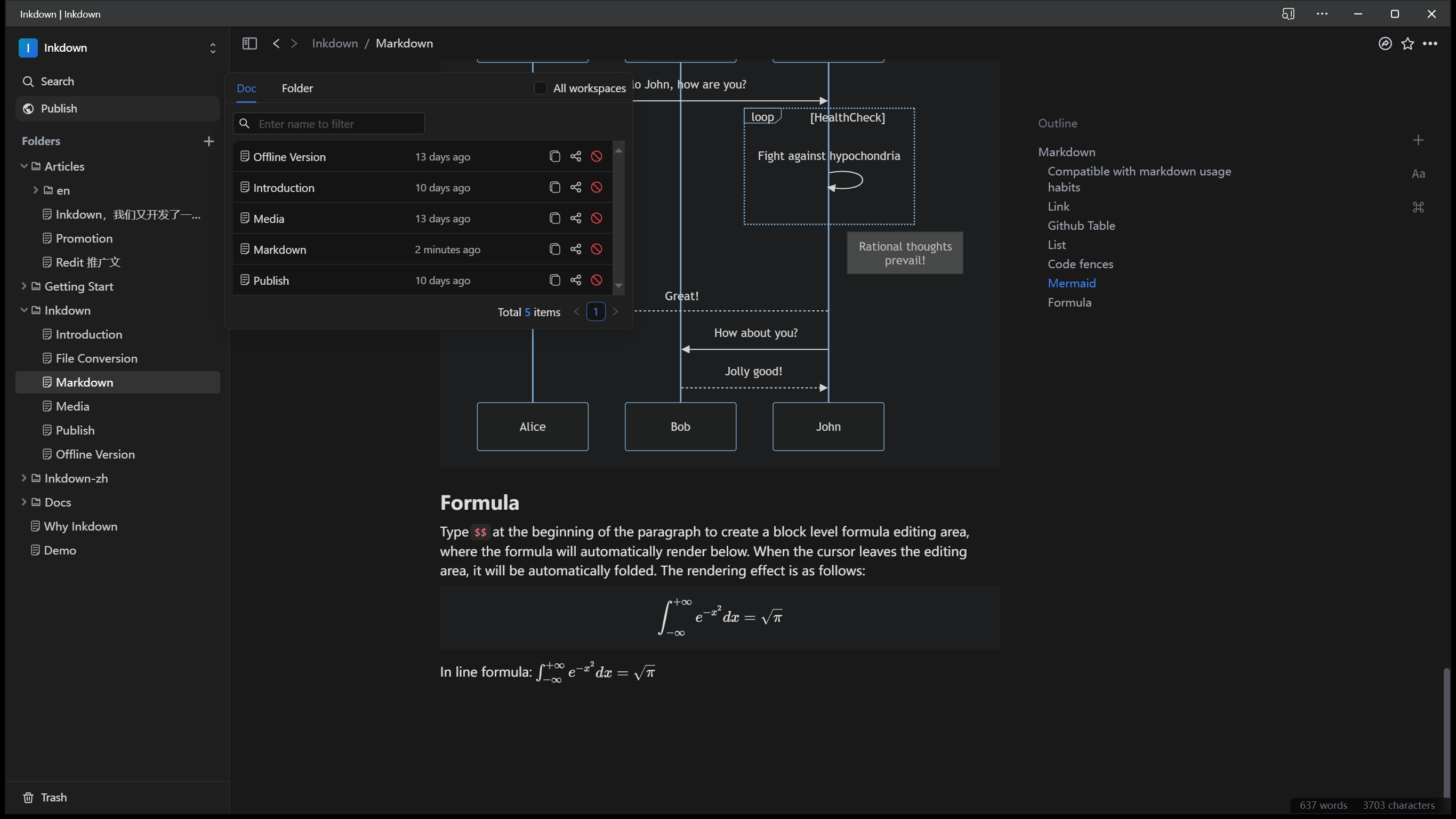Click previous page arrow in pagination

pyautogui.click(x=576, y=311)
